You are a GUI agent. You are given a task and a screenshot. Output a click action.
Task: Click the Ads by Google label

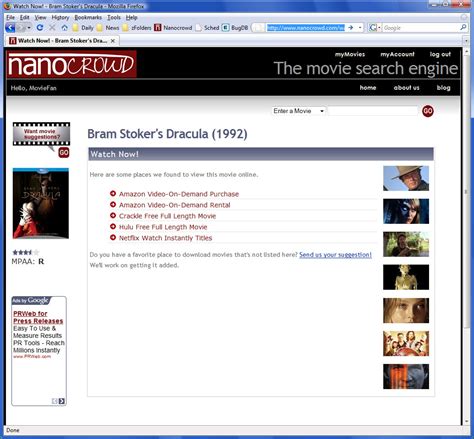tap(31, 300)
